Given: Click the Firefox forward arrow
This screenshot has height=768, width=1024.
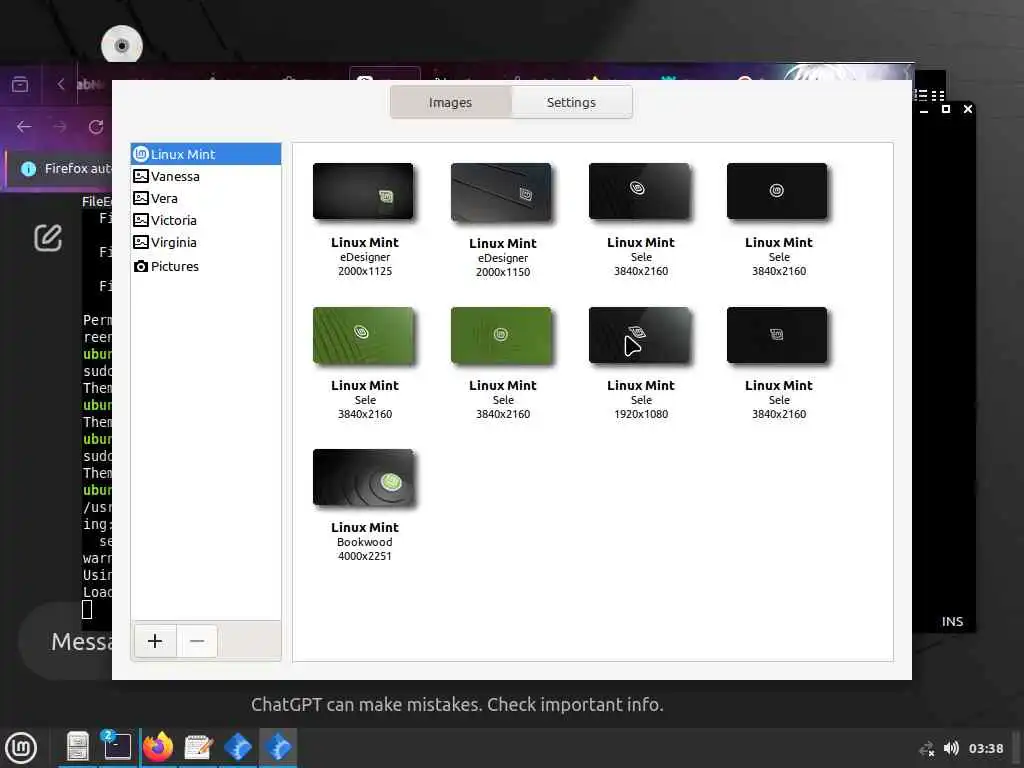Looking at the screenshot, I should coord(60,127).
